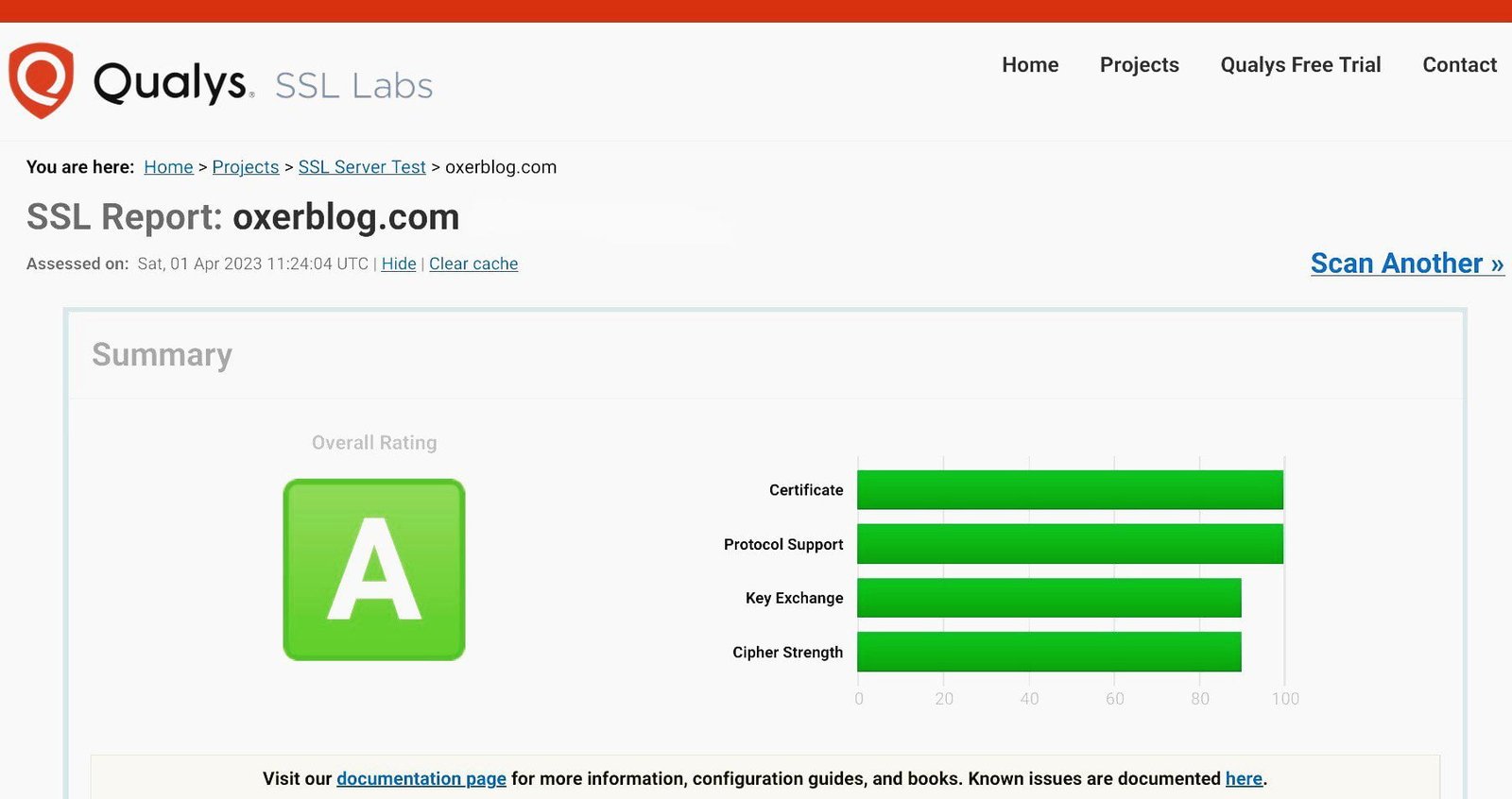Screen dimensions: 1512x799
Task: Click the Summary section heading
Action: click(x=162, y=355)
